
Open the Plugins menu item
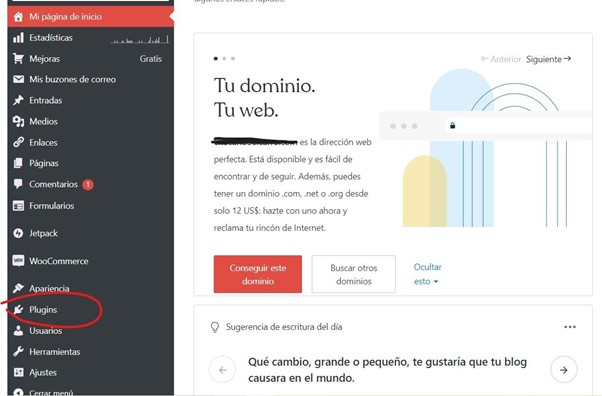tap(91, 309)
